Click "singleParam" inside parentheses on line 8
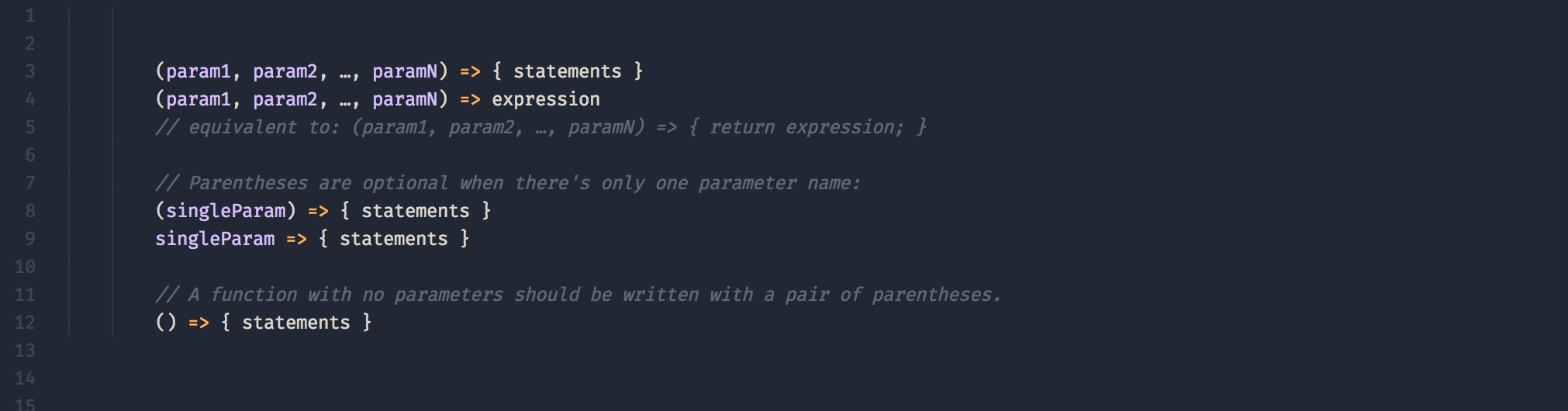The width and height of the screenshot is (1568, 411). pos(226,211)
